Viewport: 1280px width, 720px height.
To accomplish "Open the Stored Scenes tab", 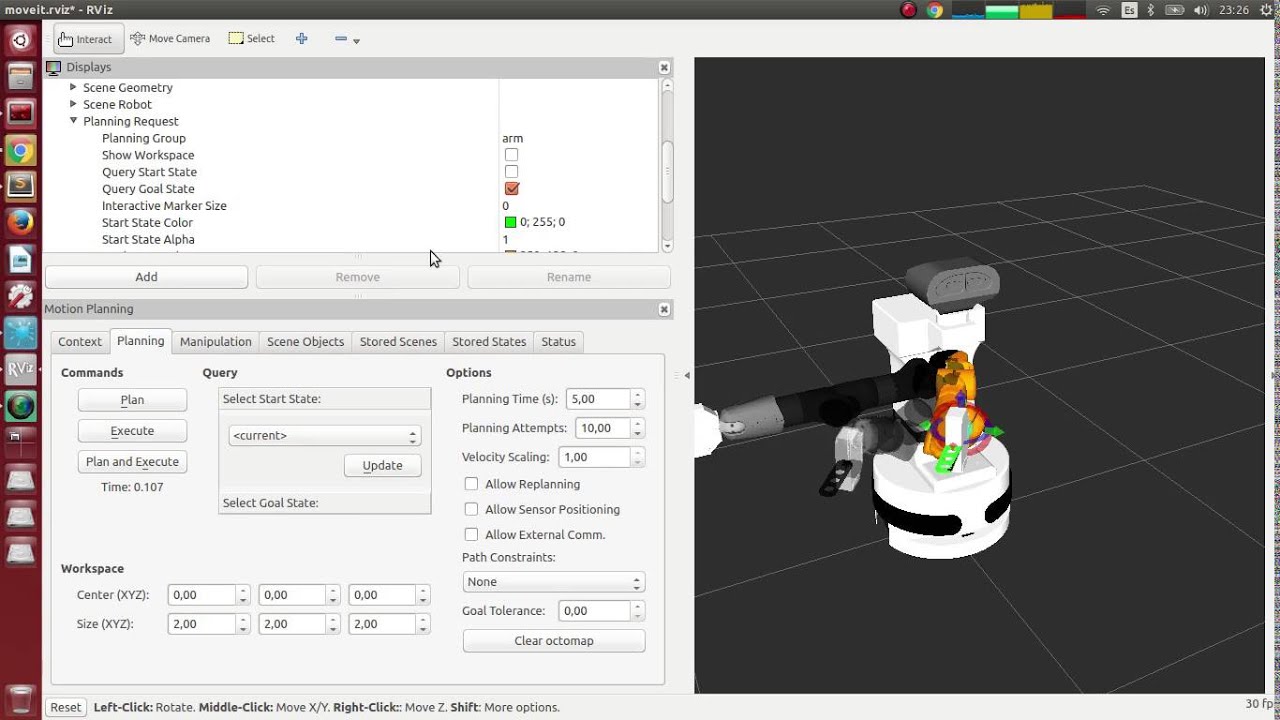I will (x=398, y=342).
